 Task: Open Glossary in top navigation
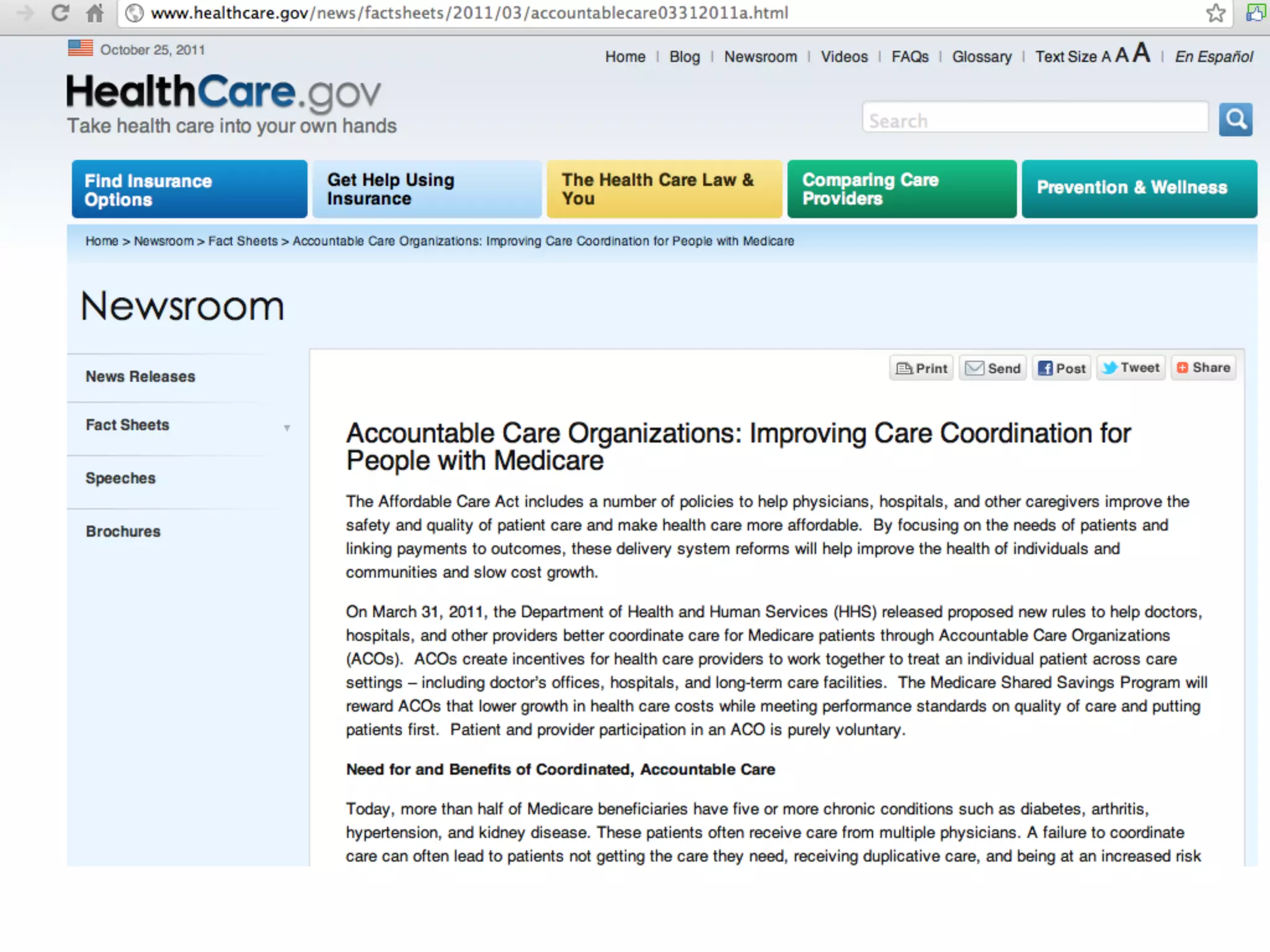(982, 57)
